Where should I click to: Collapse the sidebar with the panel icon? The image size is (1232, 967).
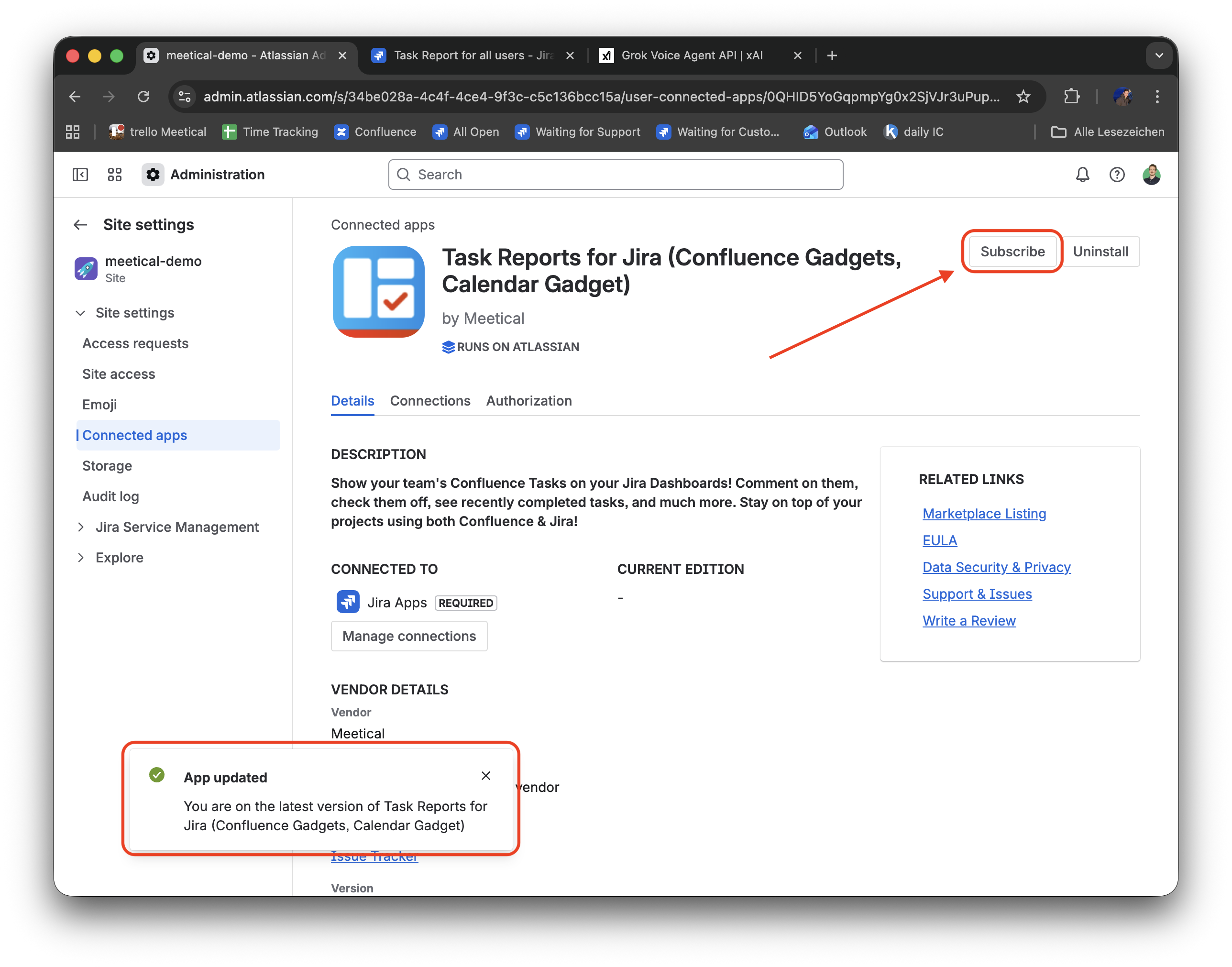[x=80, y=175]
